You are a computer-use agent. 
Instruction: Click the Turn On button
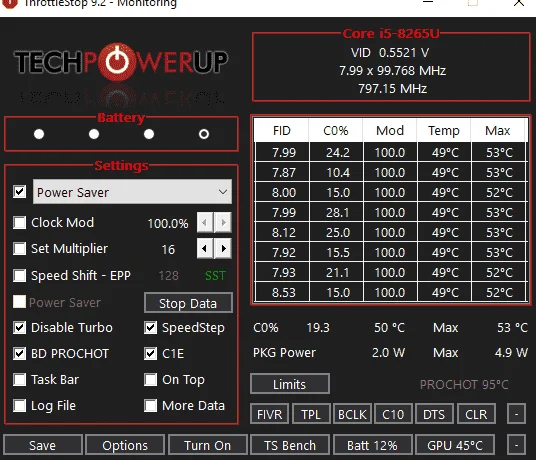coord(207,445)
